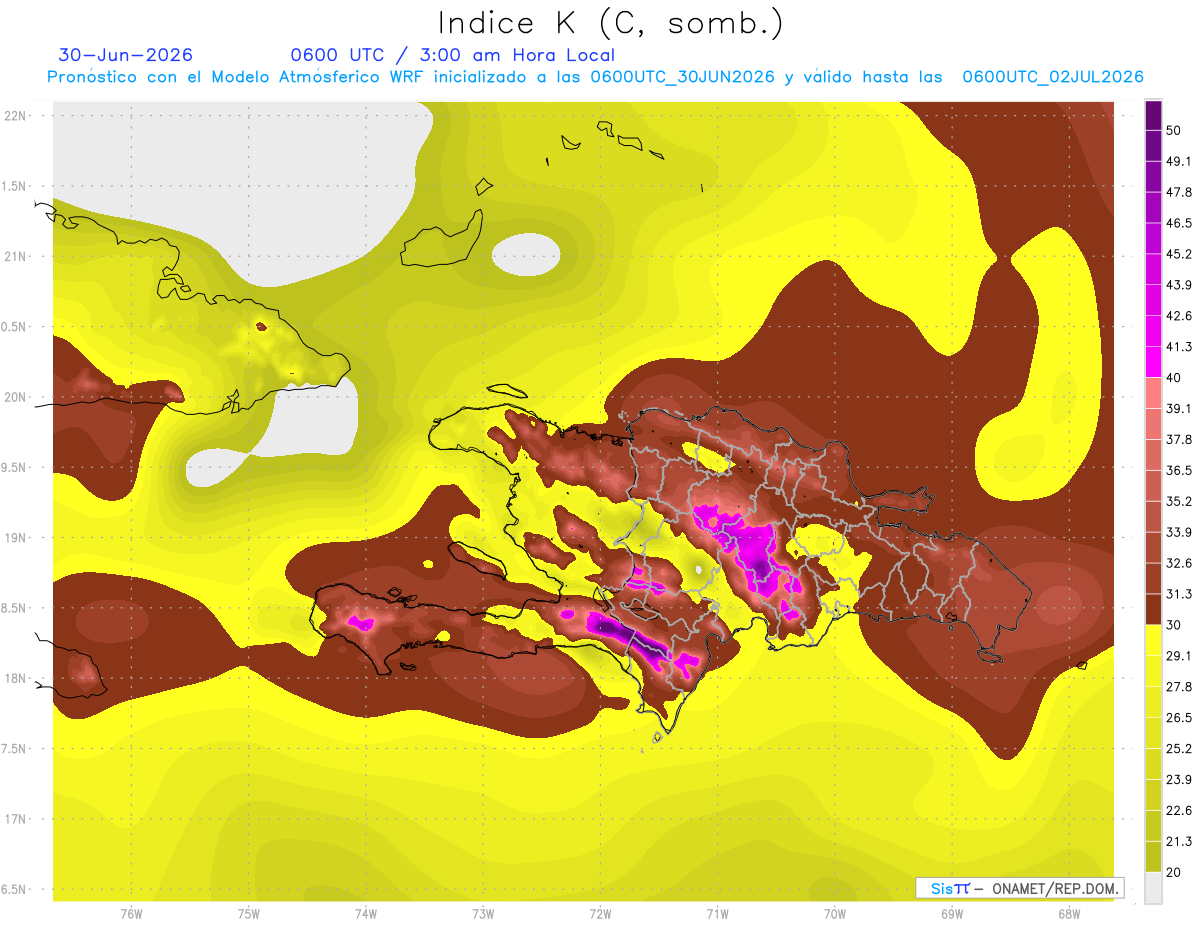Click colorbar label "26.5"
This screenshot has height=927, width=1200.
(x=1179, y=718)
